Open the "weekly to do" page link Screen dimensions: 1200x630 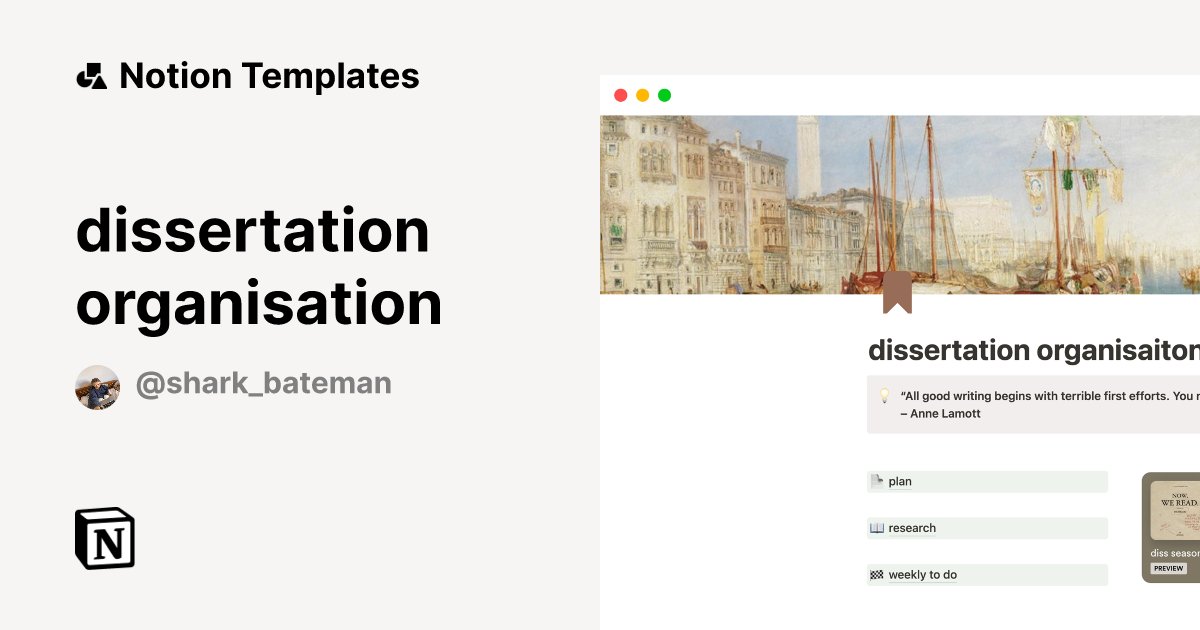click(x=922, y=574)
